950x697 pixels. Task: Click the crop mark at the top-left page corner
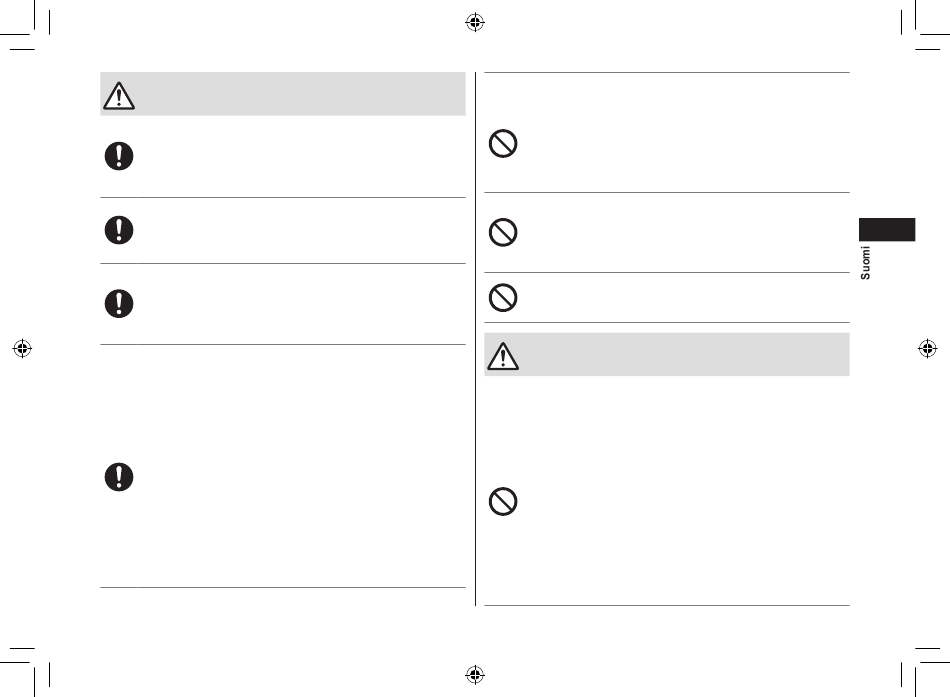coord(25,25)
